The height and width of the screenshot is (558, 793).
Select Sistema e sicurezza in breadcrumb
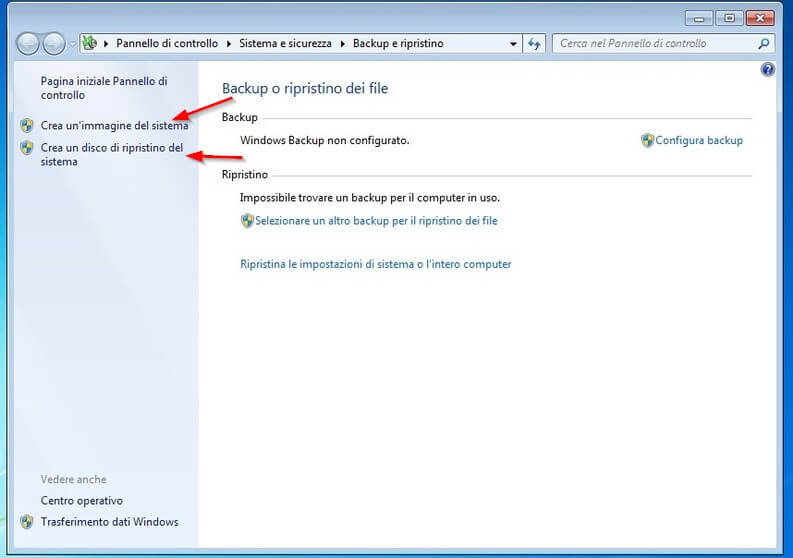coord(285,44)
